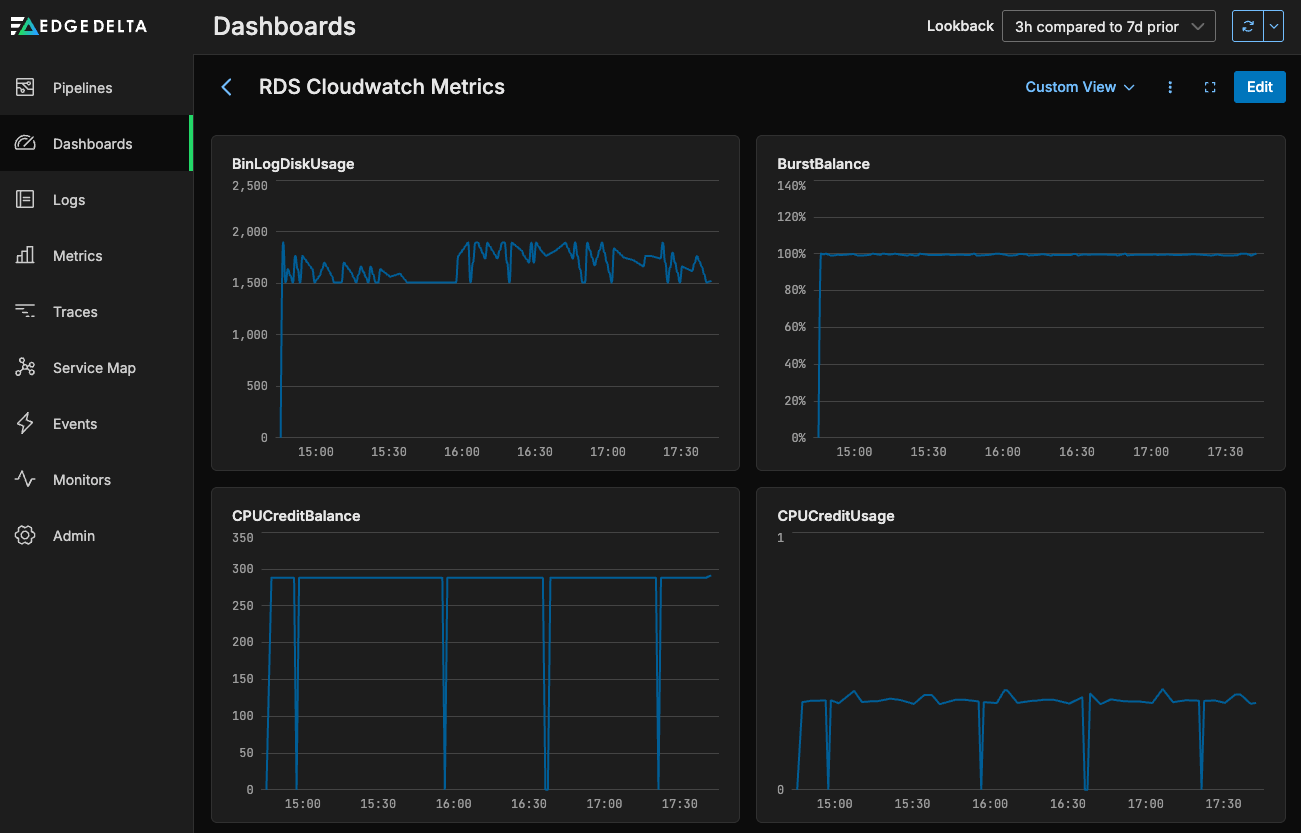Click the Edge Delta logo
1301x833 pixels.
click(x=78, y=27)
